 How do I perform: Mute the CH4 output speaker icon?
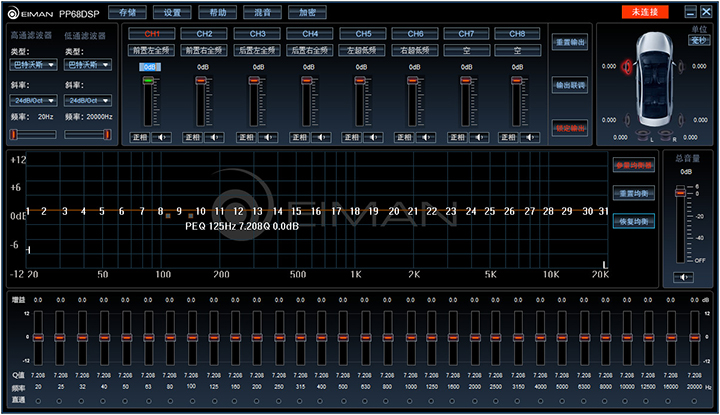pos(321,137)
